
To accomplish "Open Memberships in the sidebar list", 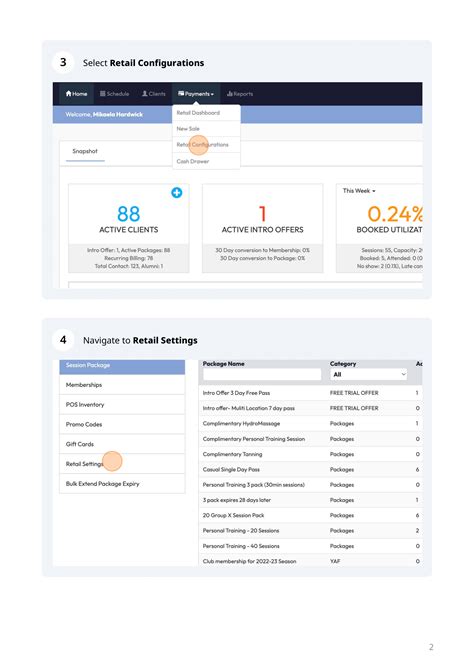I will [122, 385].
